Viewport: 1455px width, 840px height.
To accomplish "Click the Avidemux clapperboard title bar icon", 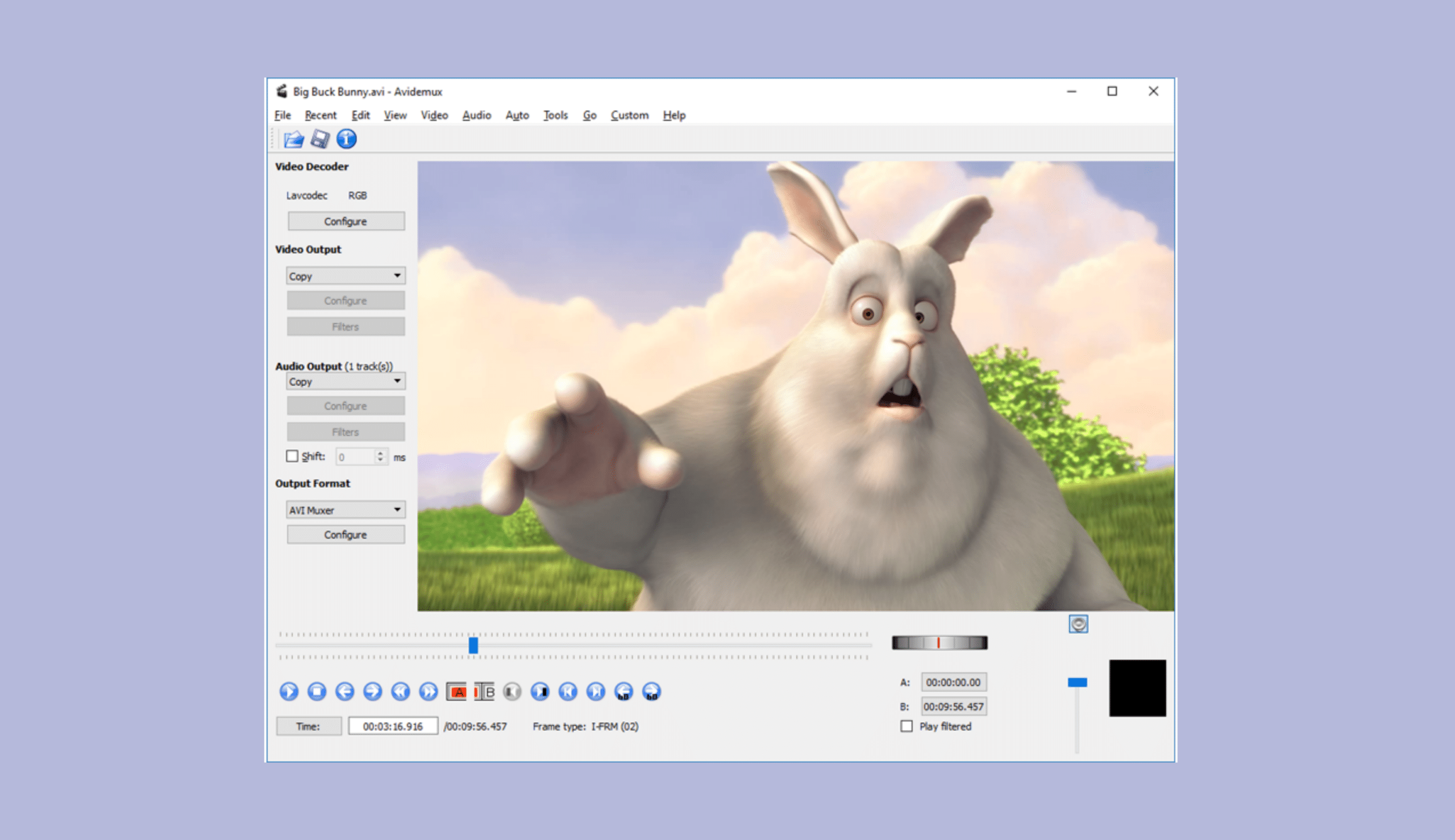I will pyautogui.click(x=281, y=91).
